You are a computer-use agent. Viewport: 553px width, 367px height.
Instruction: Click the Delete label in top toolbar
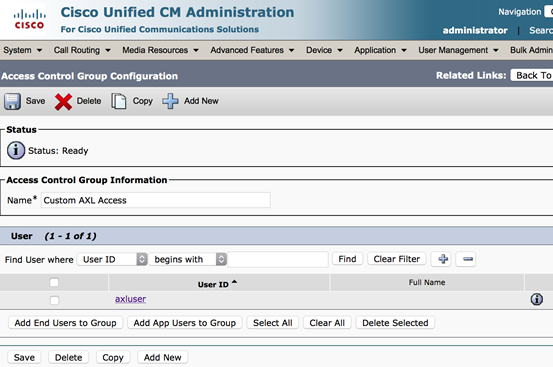(89, 101)
